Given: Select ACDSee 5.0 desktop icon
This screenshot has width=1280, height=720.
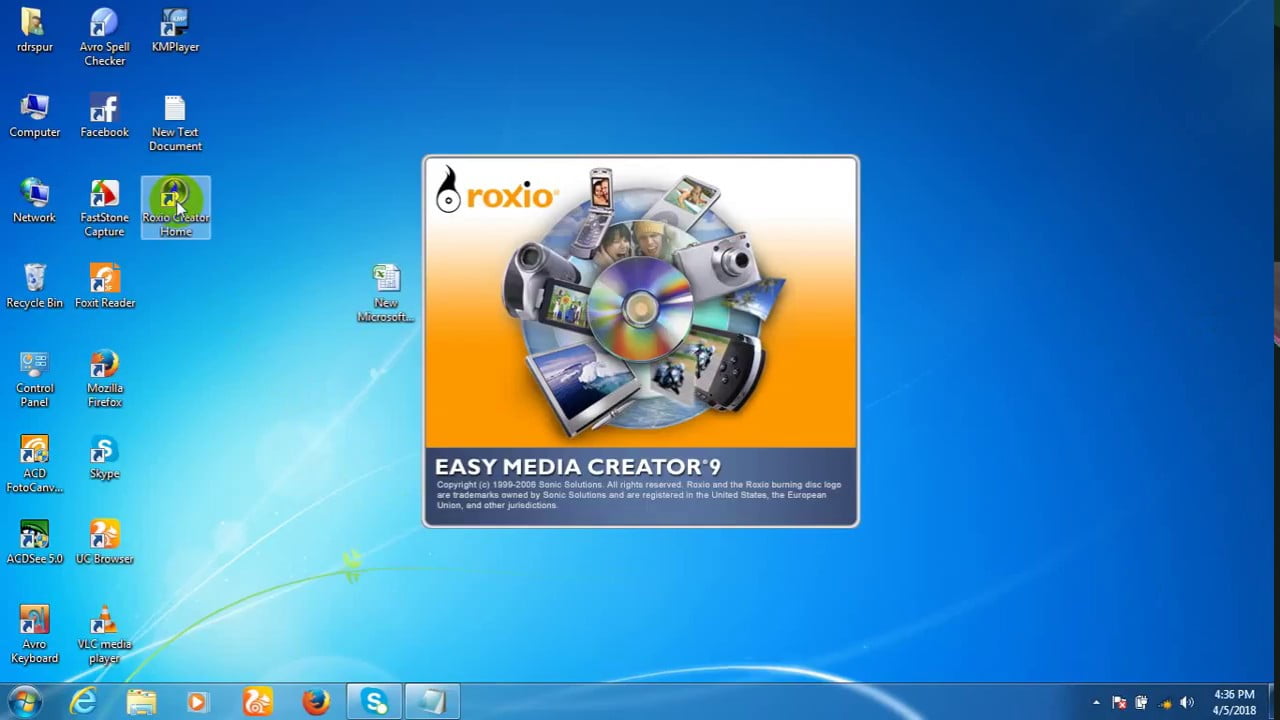Looking at the screenshot, I should pos(35,542).
